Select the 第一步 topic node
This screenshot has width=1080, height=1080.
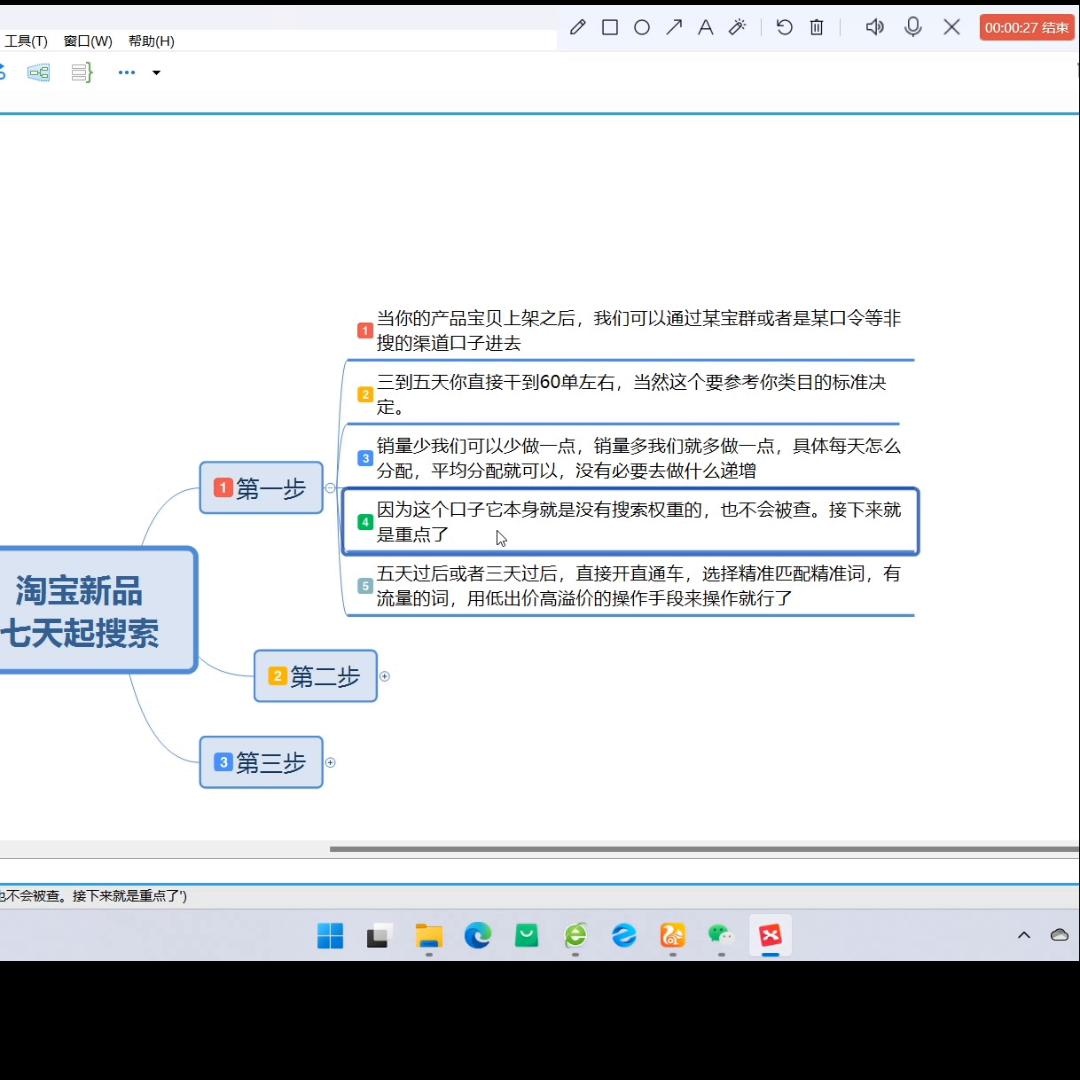coord(261,488)
